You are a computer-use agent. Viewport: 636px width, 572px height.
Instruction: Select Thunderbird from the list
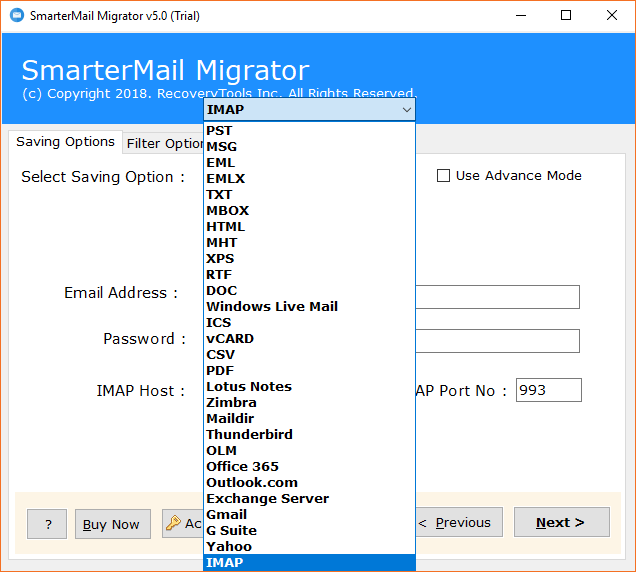pos(309,434)
